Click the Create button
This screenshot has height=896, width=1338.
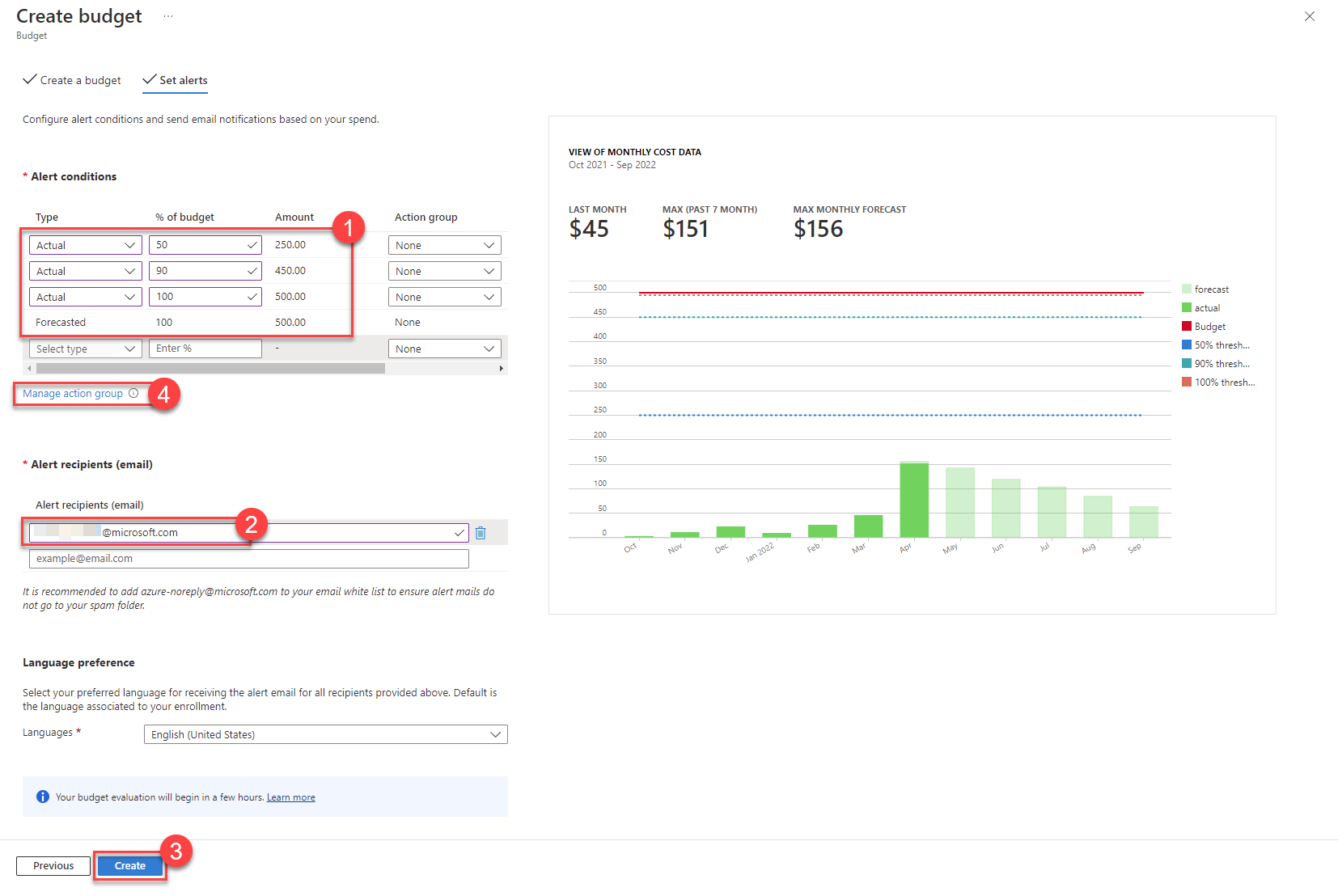click(129, 865)
